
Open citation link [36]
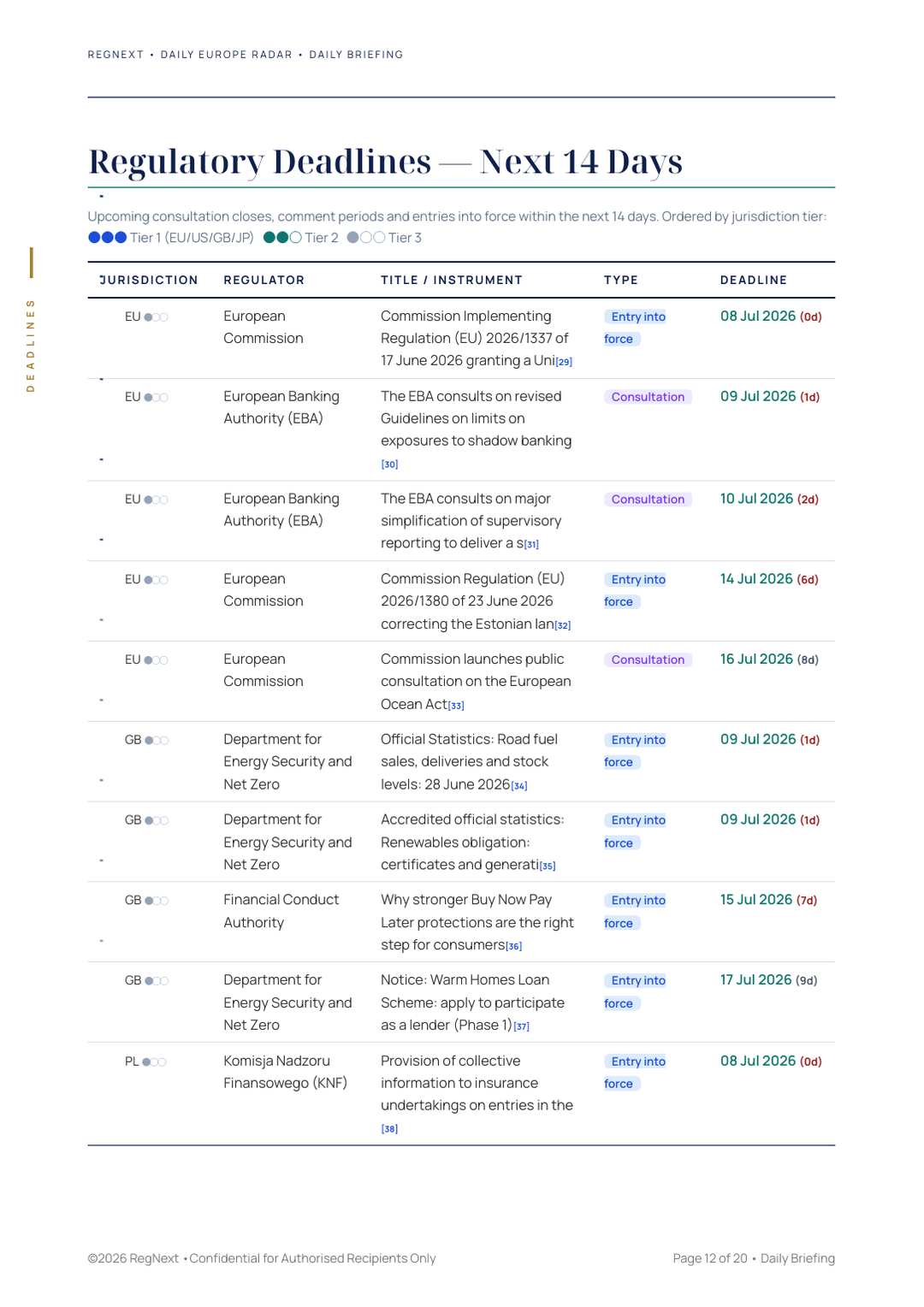point(513,946)
